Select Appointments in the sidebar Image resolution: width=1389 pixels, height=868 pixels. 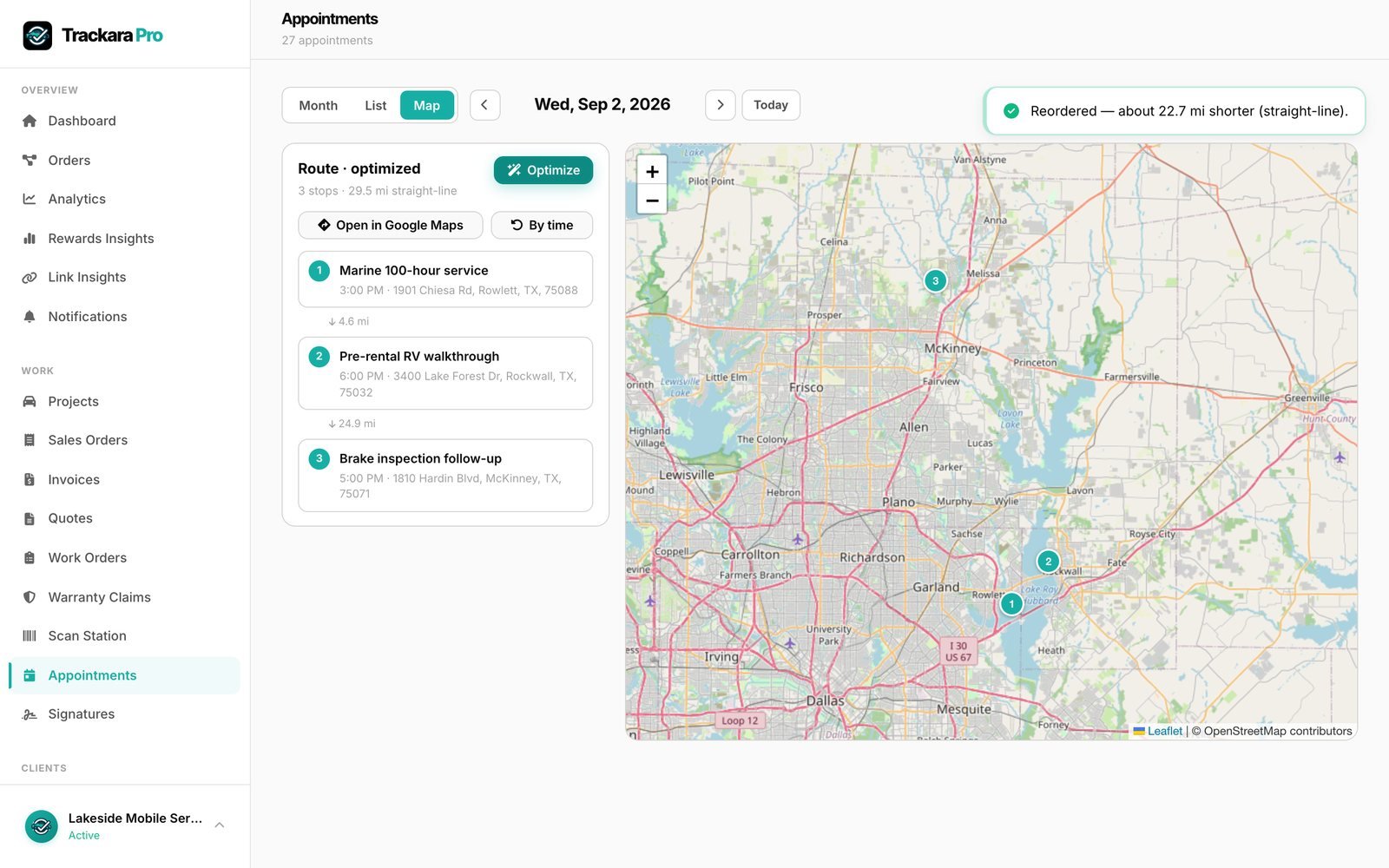[125, 675]
